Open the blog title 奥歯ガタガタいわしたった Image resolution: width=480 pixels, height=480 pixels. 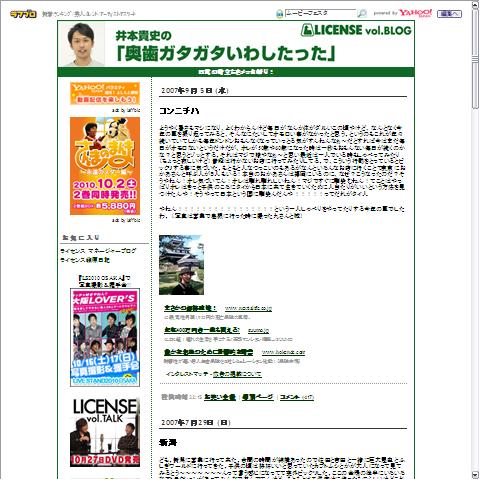pos(225,54)
